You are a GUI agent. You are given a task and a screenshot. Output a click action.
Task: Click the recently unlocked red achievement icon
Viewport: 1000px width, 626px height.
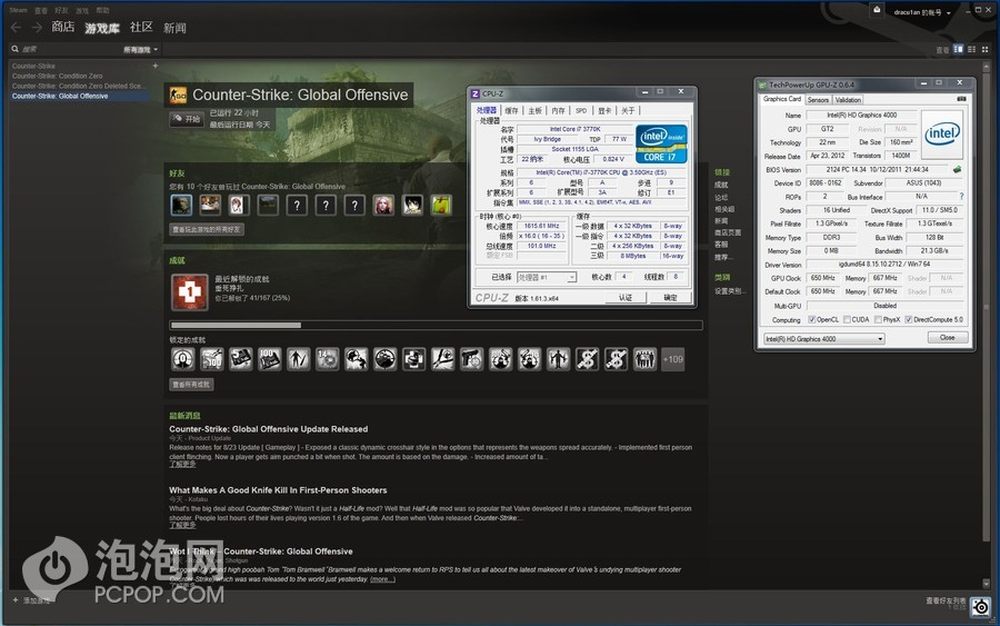click(189, 293)
